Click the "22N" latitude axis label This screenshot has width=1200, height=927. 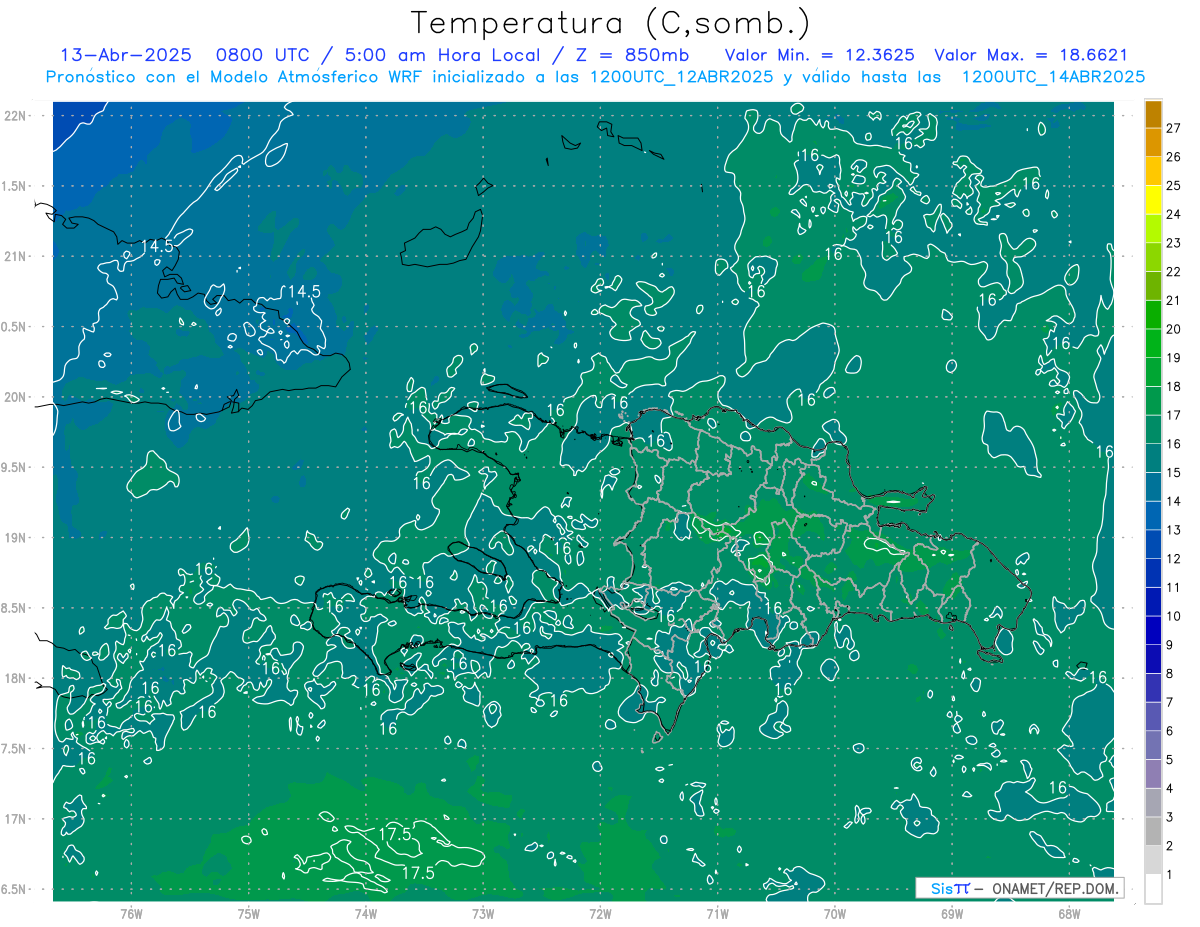[15, 116]
